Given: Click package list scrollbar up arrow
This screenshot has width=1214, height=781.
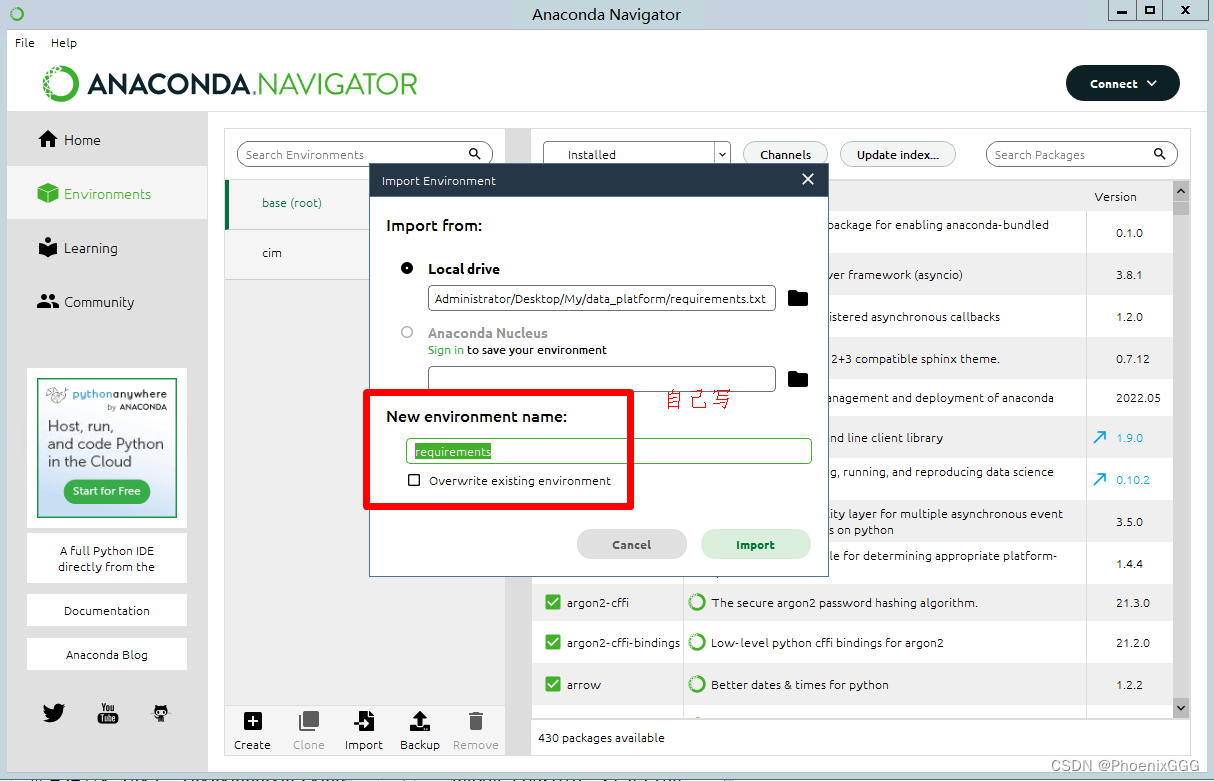Looking at the screenshot, I should 1181,190.
